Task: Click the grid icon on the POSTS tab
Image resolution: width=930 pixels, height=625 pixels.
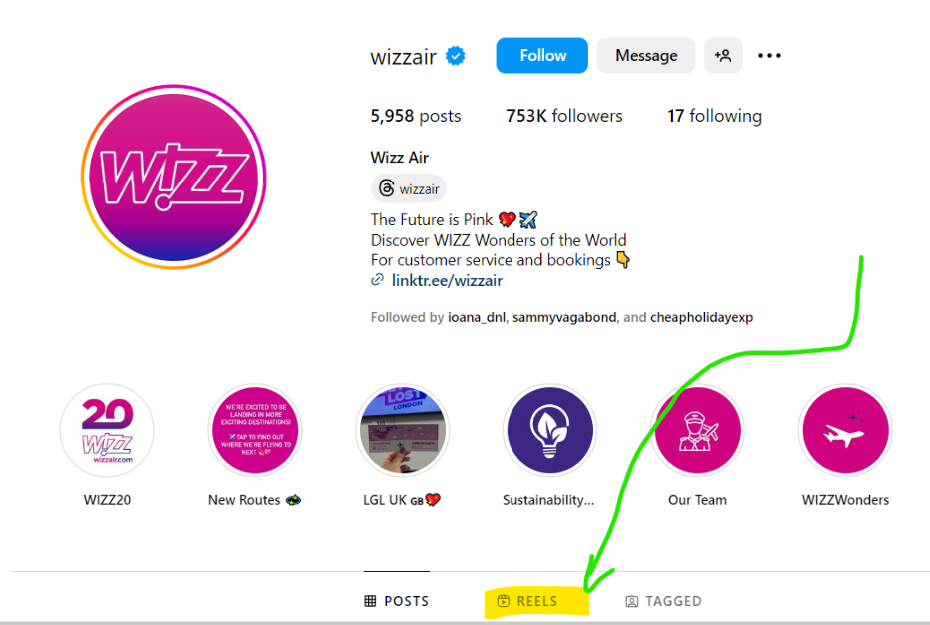Action: coord(371,600)
